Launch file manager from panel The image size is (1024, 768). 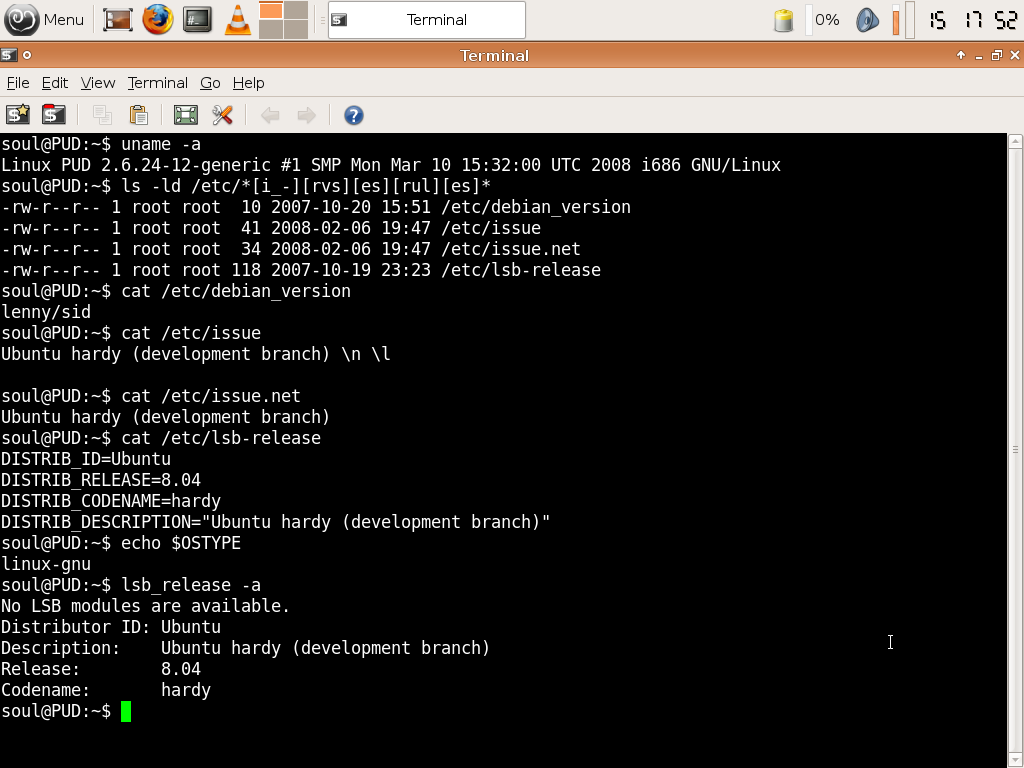point(118,20)
